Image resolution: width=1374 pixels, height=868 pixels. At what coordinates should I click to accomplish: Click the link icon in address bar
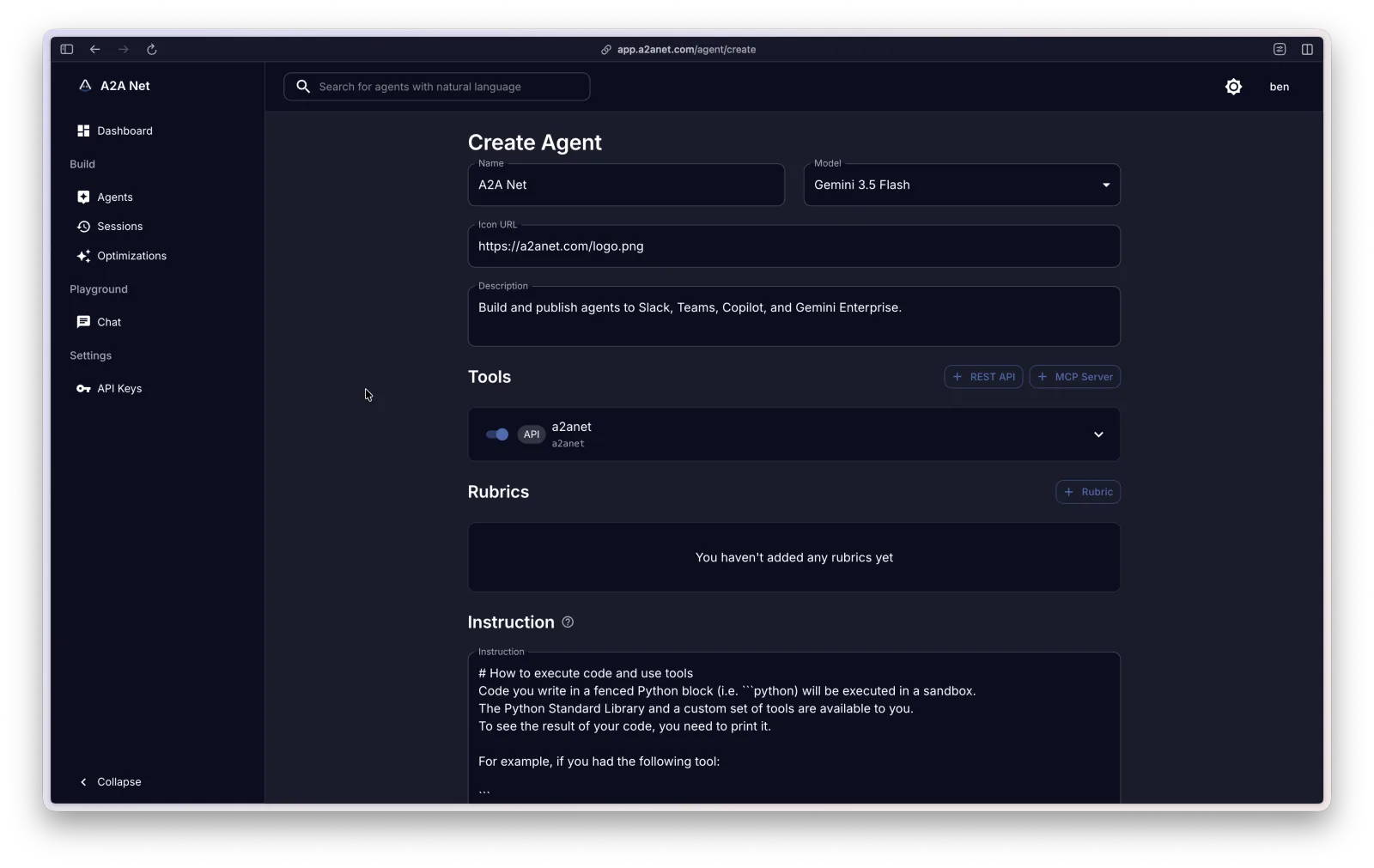[606, 50]
